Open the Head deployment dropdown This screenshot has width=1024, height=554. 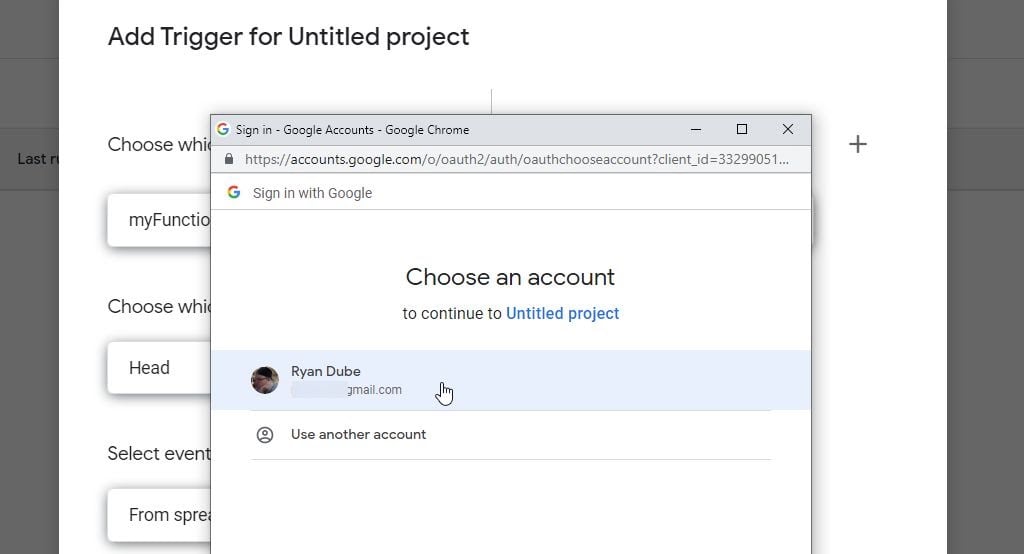click(x=160, y=368)
